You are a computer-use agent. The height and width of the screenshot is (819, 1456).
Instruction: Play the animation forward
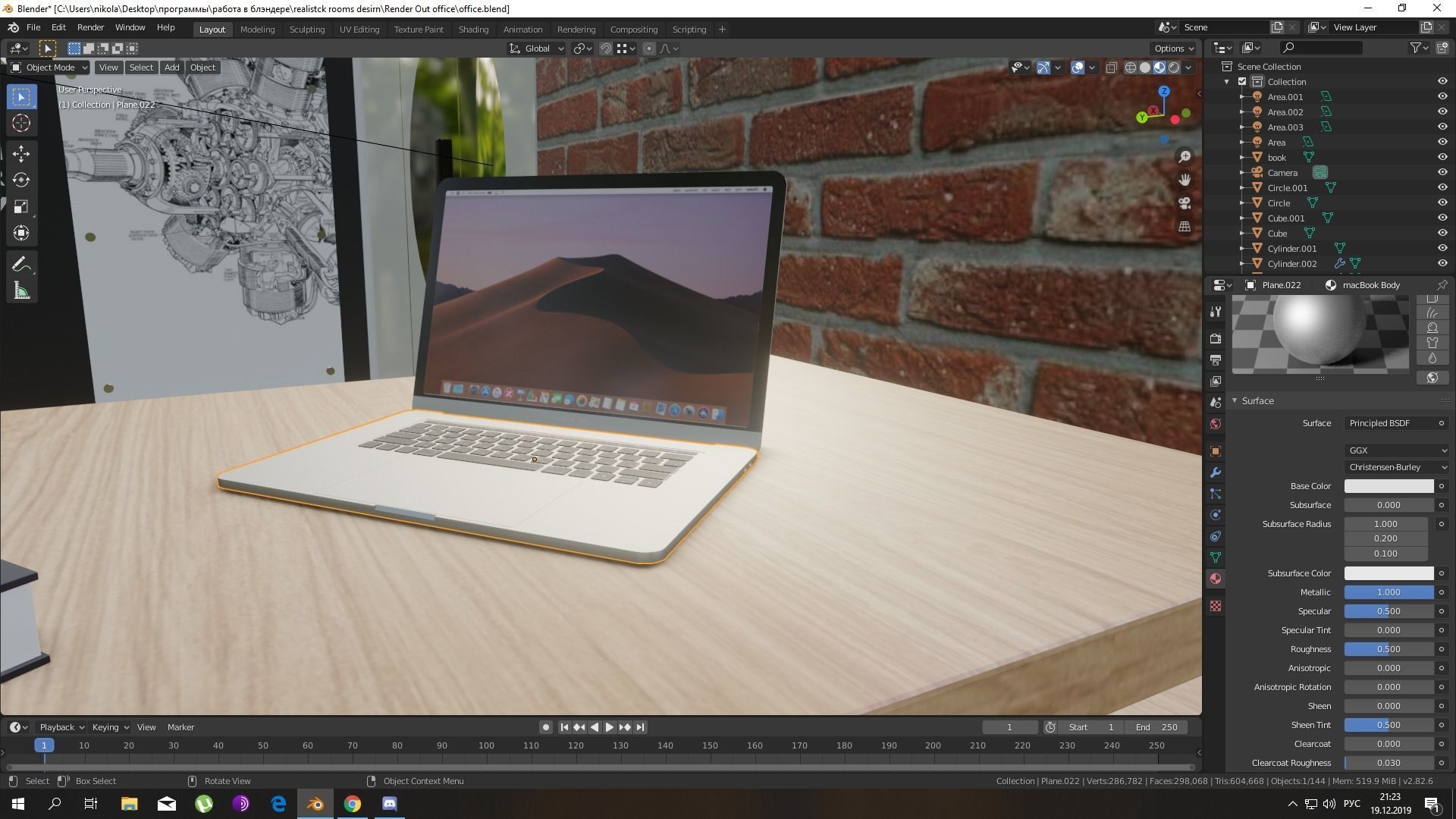[609, 727]
